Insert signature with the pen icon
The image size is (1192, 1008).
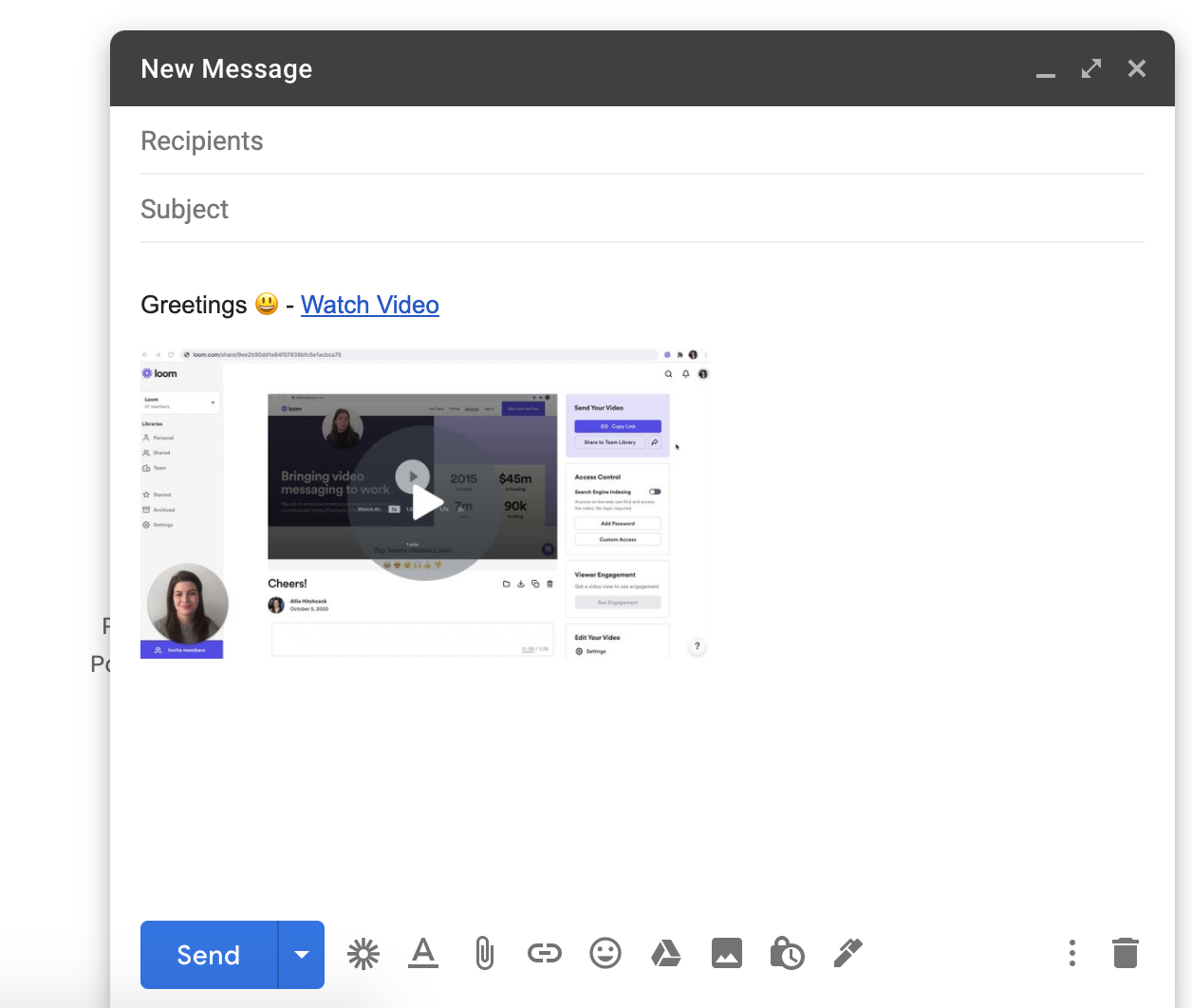pos(847,953)
